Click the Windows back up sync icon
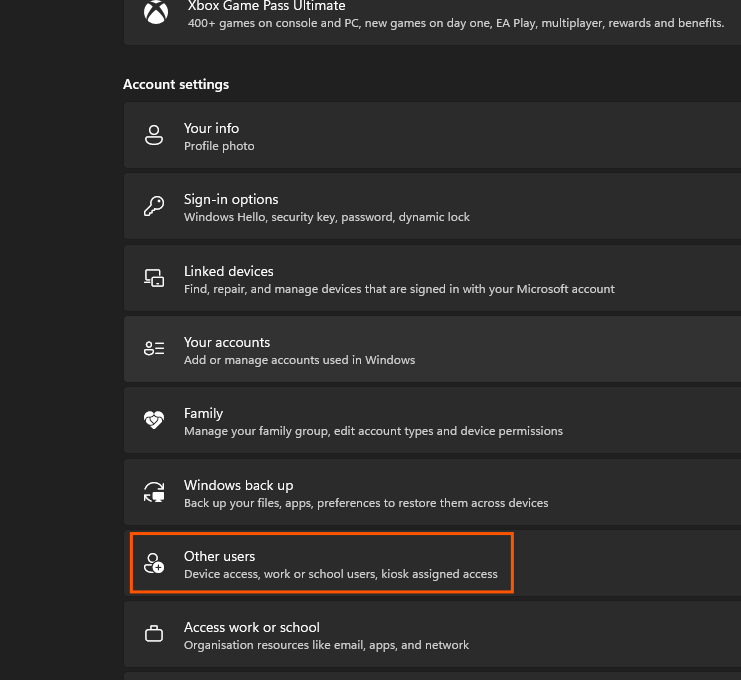741x680 pixels. 154,492
